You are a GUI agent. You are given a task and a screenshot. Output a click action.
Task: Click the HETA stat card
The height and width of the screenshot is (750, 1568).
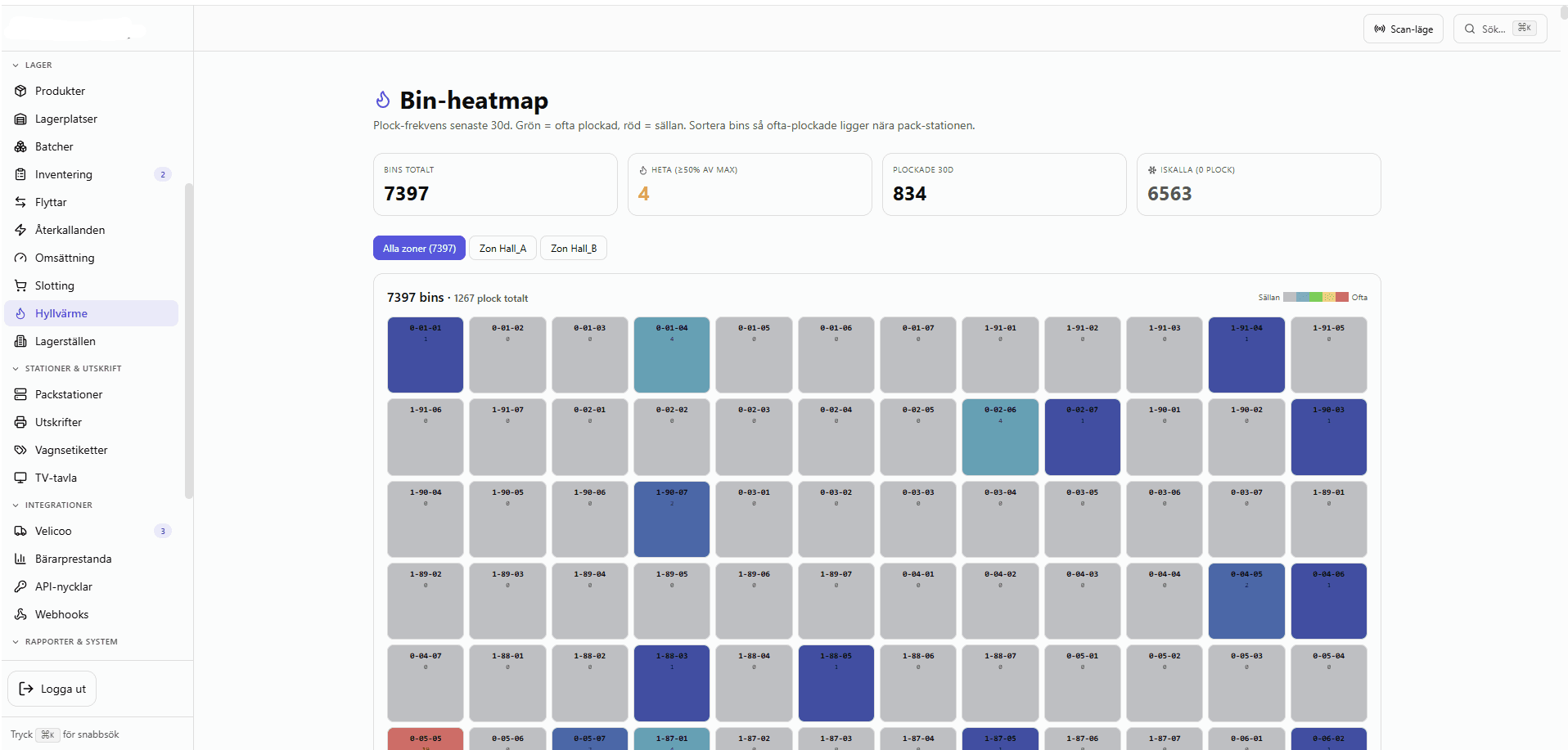pyautogui.click(x=750, y=185)
